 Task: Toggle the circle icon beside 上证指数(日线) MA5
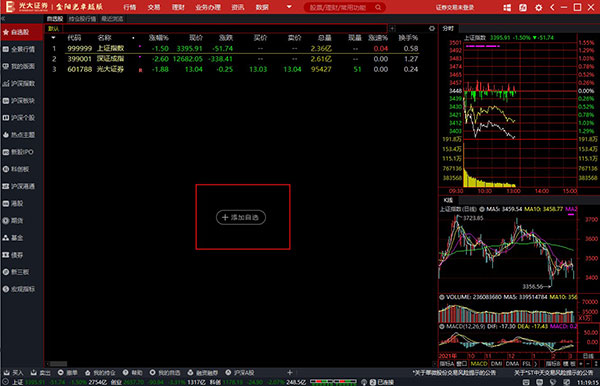tap(482, 209)
